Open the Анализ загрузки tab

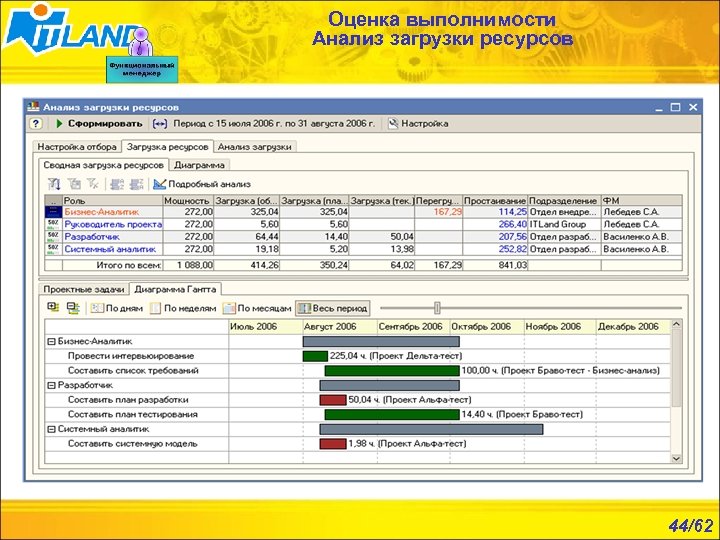(x=254, y=147)
